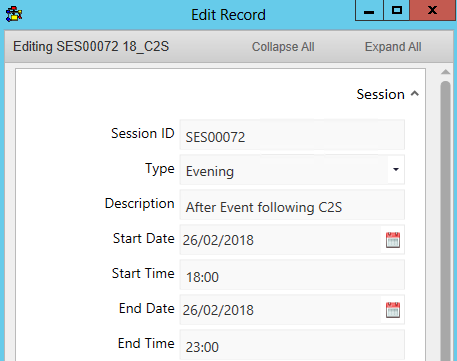Edit the Description text field

coord(292,205)
